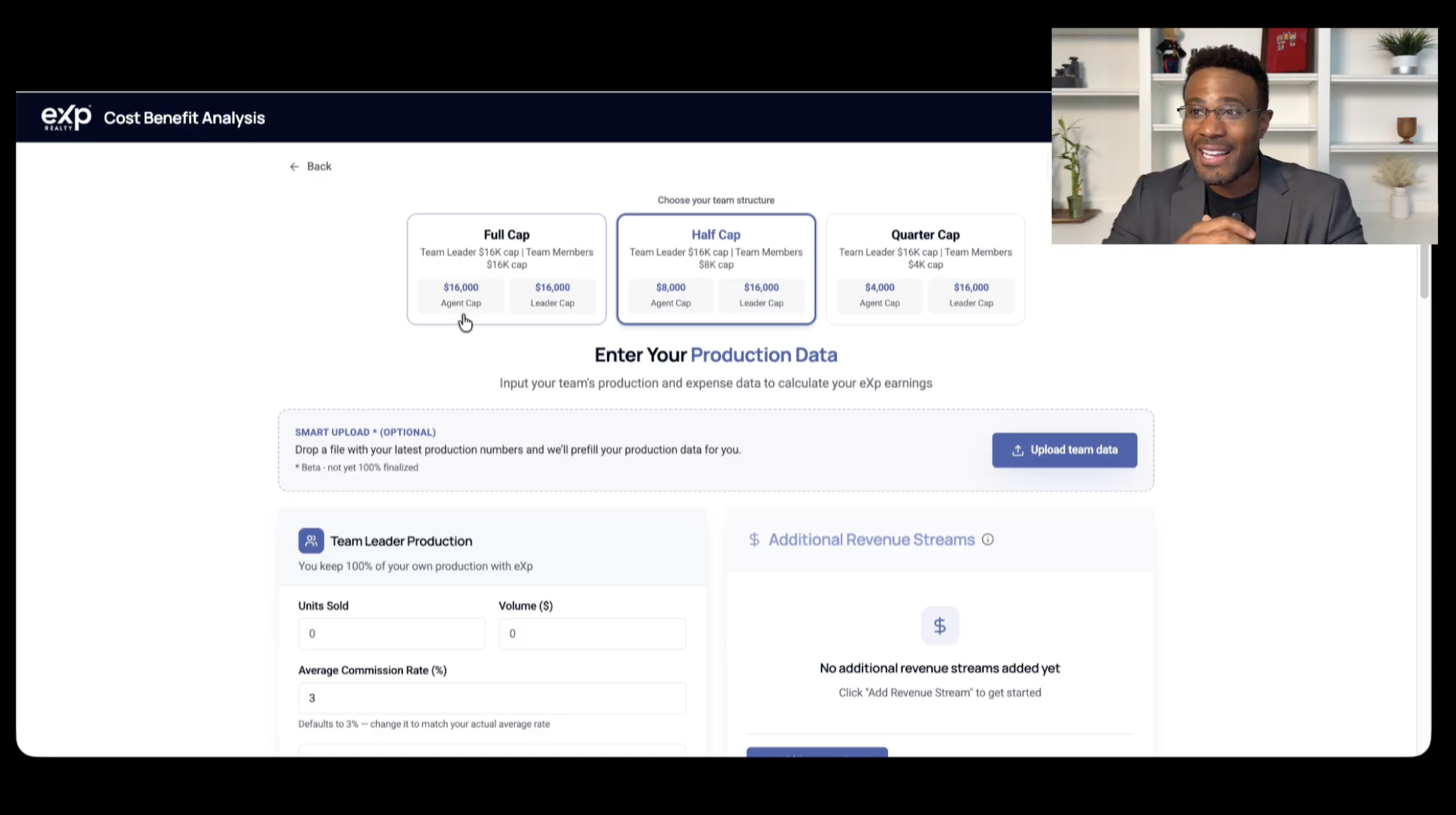
Task: Click the large dollar icon in empty revenue panel
Action: pyautogui.click(x=940, y=626)
